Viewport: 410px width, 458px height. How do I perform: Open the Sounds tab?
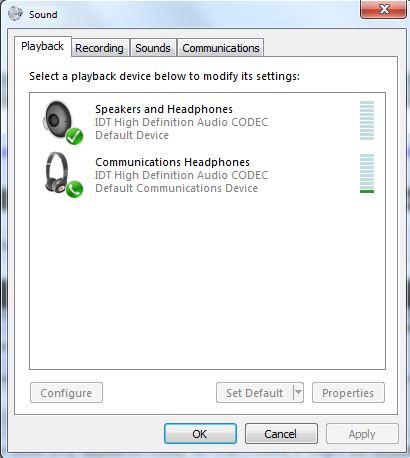[153, 48]
